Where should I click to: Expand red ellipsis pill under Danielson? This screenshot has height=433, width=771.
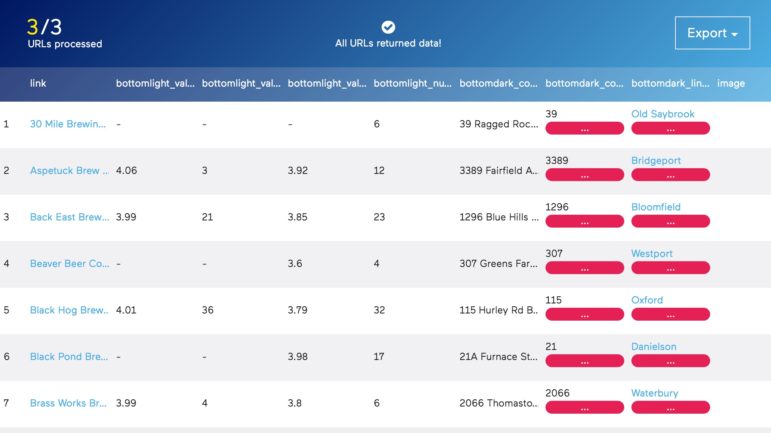pyautogui.click(x=671, y=361)
